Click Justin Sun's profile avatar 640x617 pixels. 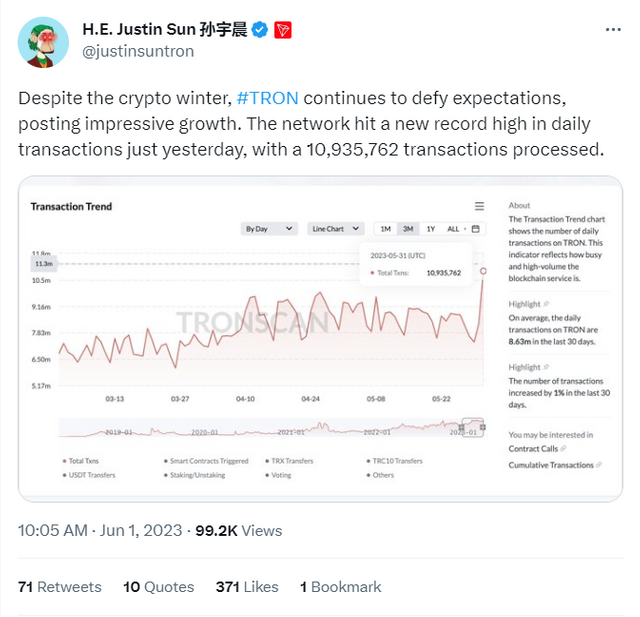pyautogui.click(x=43, y=42)
